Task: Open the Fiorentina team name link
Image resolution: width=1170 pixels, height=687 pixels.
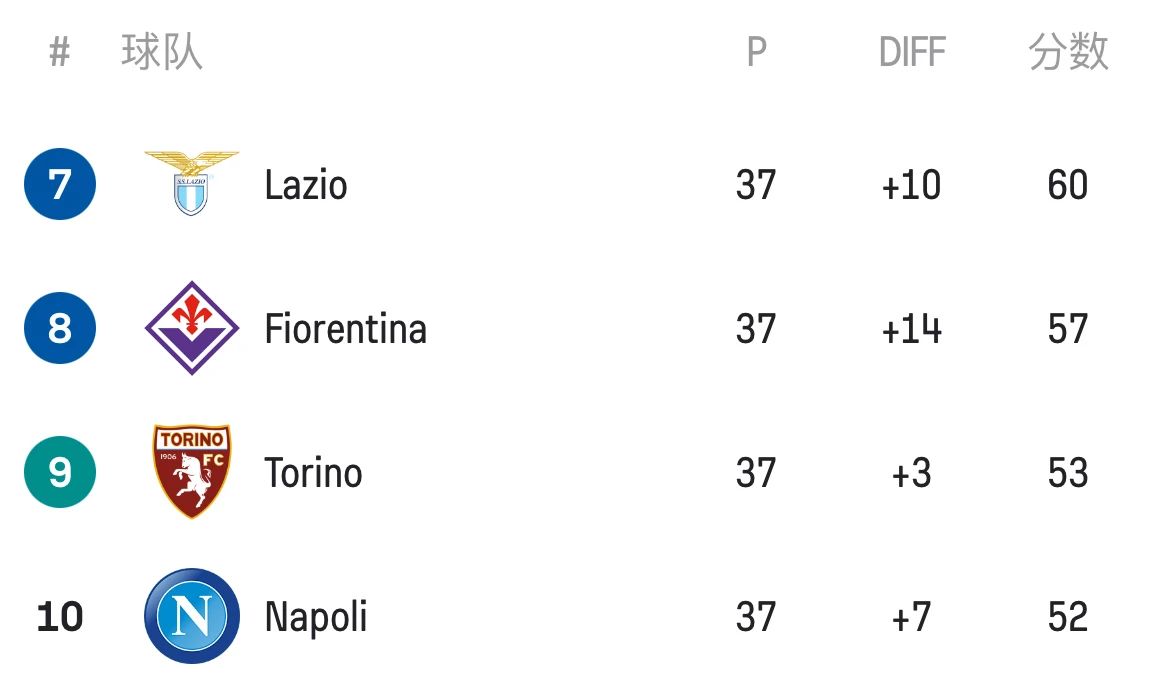Action: (345, 329)
